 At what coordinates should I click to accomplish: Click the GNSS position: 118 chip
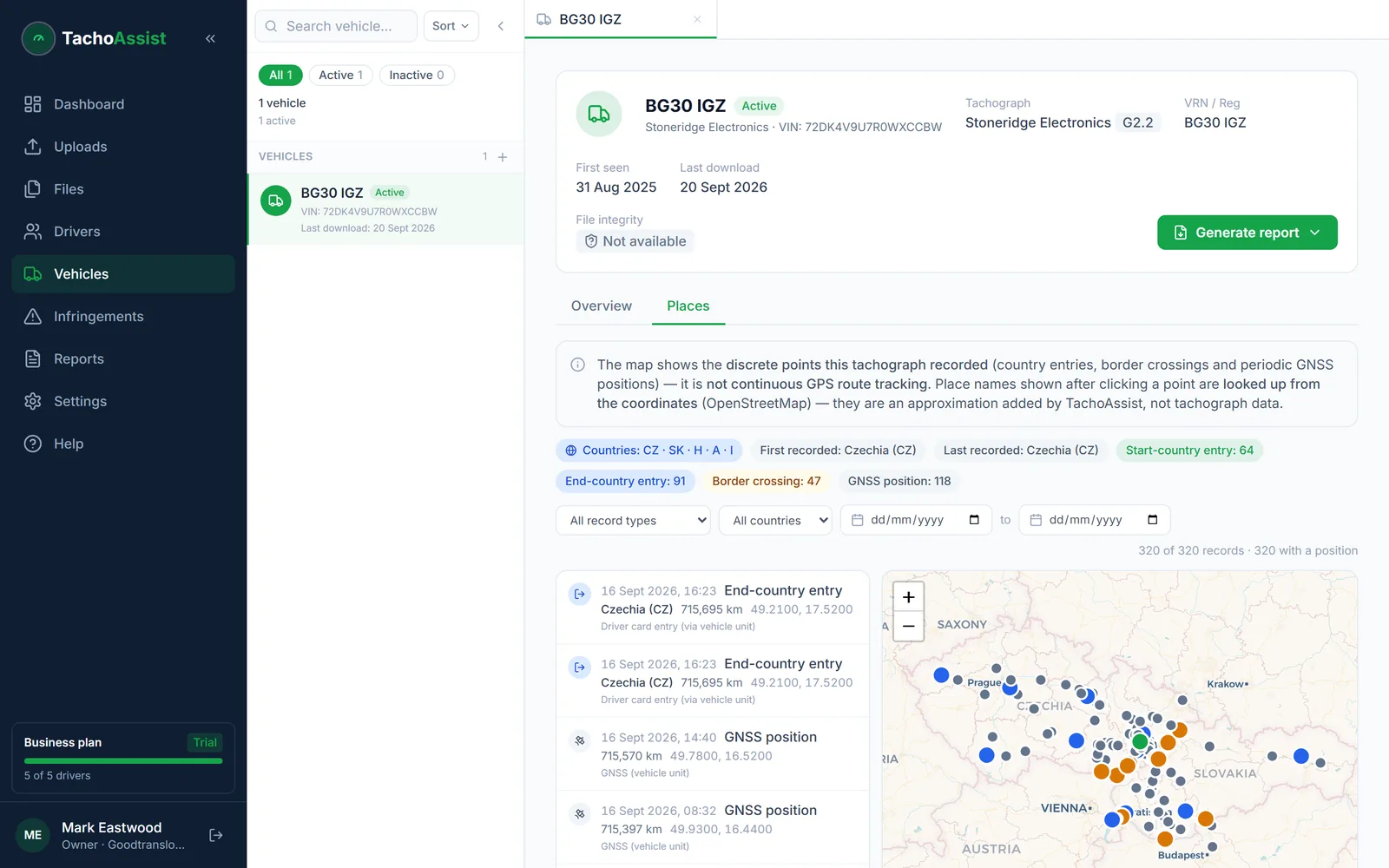(x=899, y=481)
